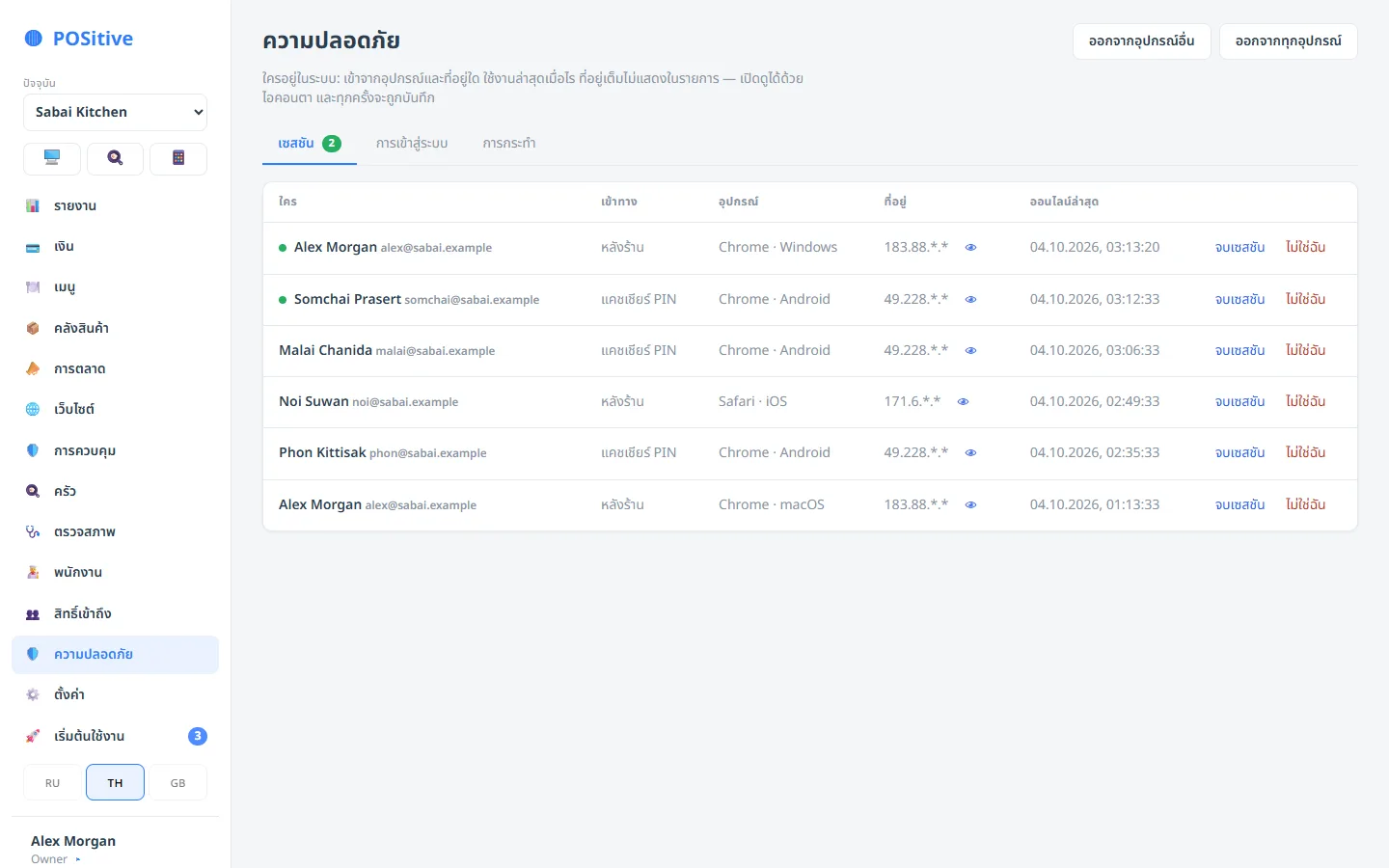Select the TH language button
This screenshot has width=1389, height=868.
[115, 782]
